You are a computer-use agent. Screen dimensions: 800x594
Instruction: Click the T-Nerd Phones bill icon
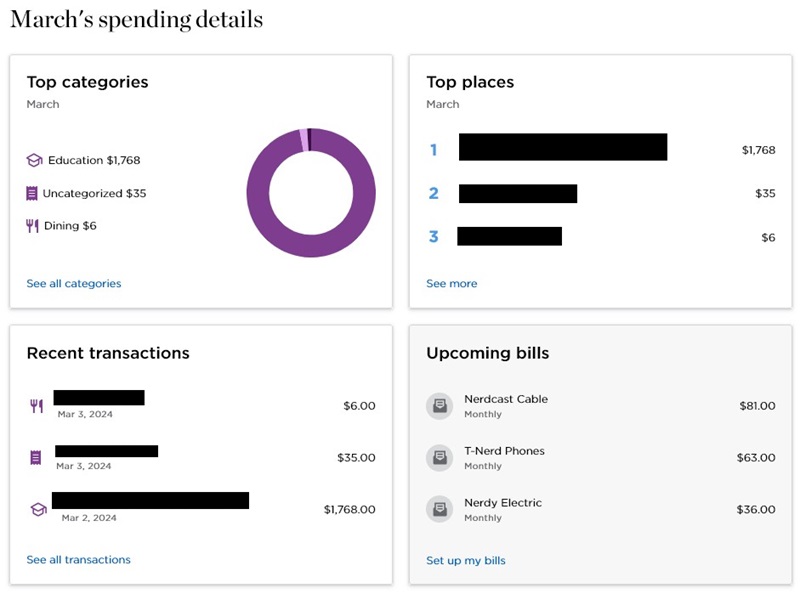[x=440, y=458]
